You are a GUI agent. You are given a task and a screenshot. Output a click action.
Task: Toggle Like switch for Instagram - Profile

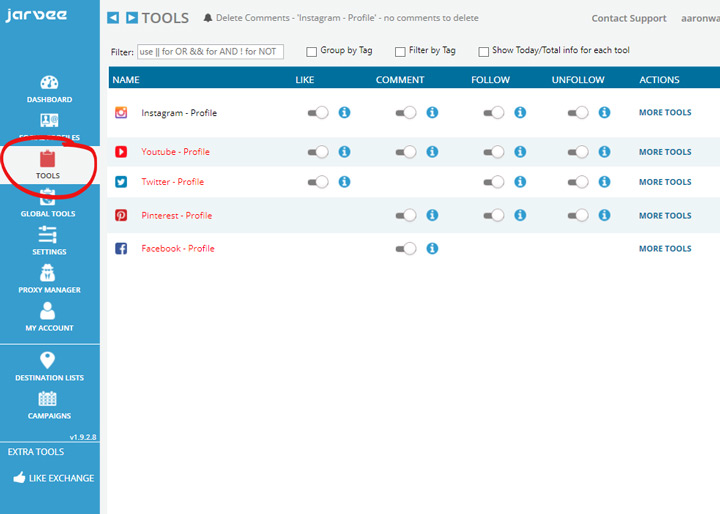[318, 113]
